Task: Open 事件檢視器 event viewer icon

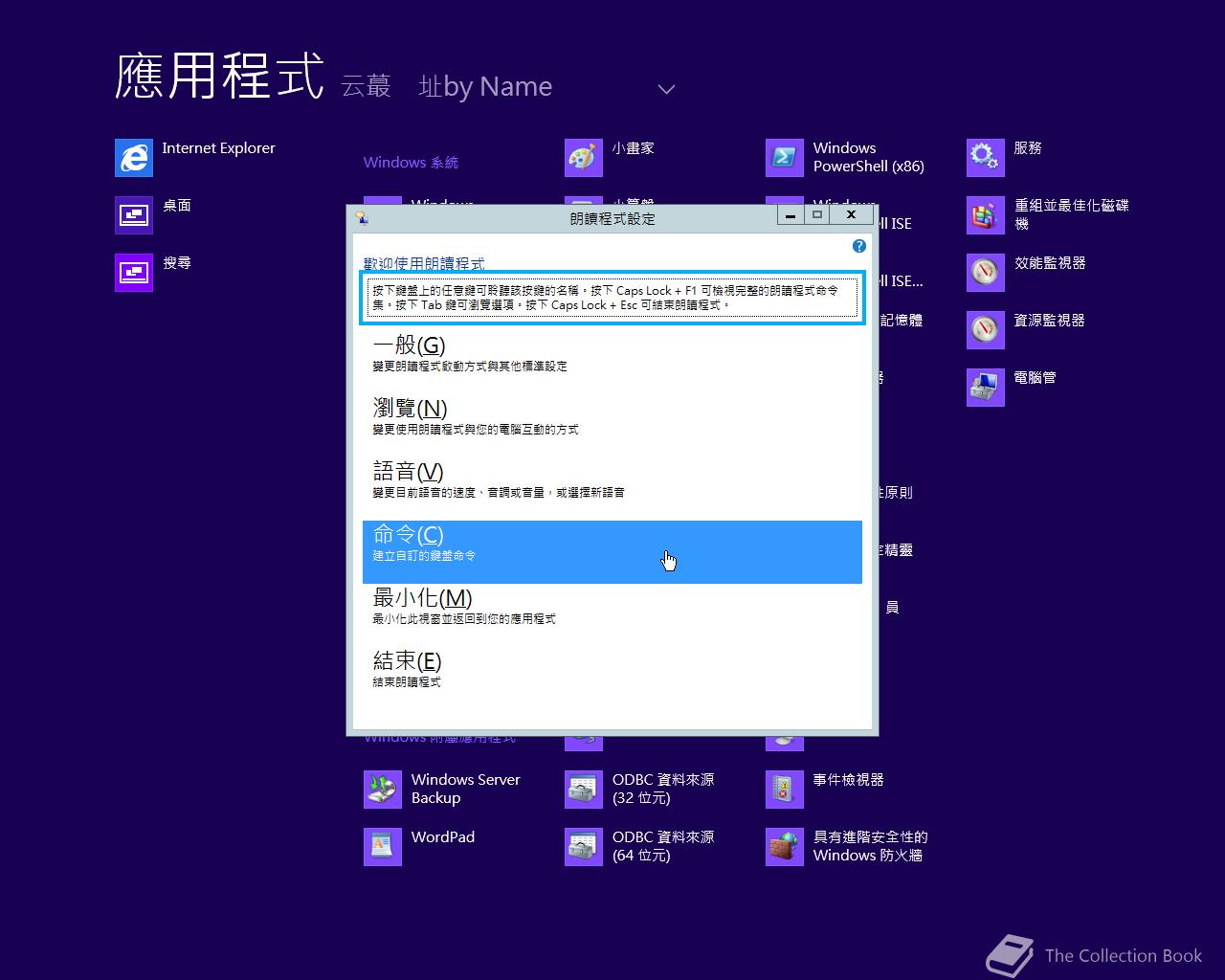Action: (x=785, y=790)
